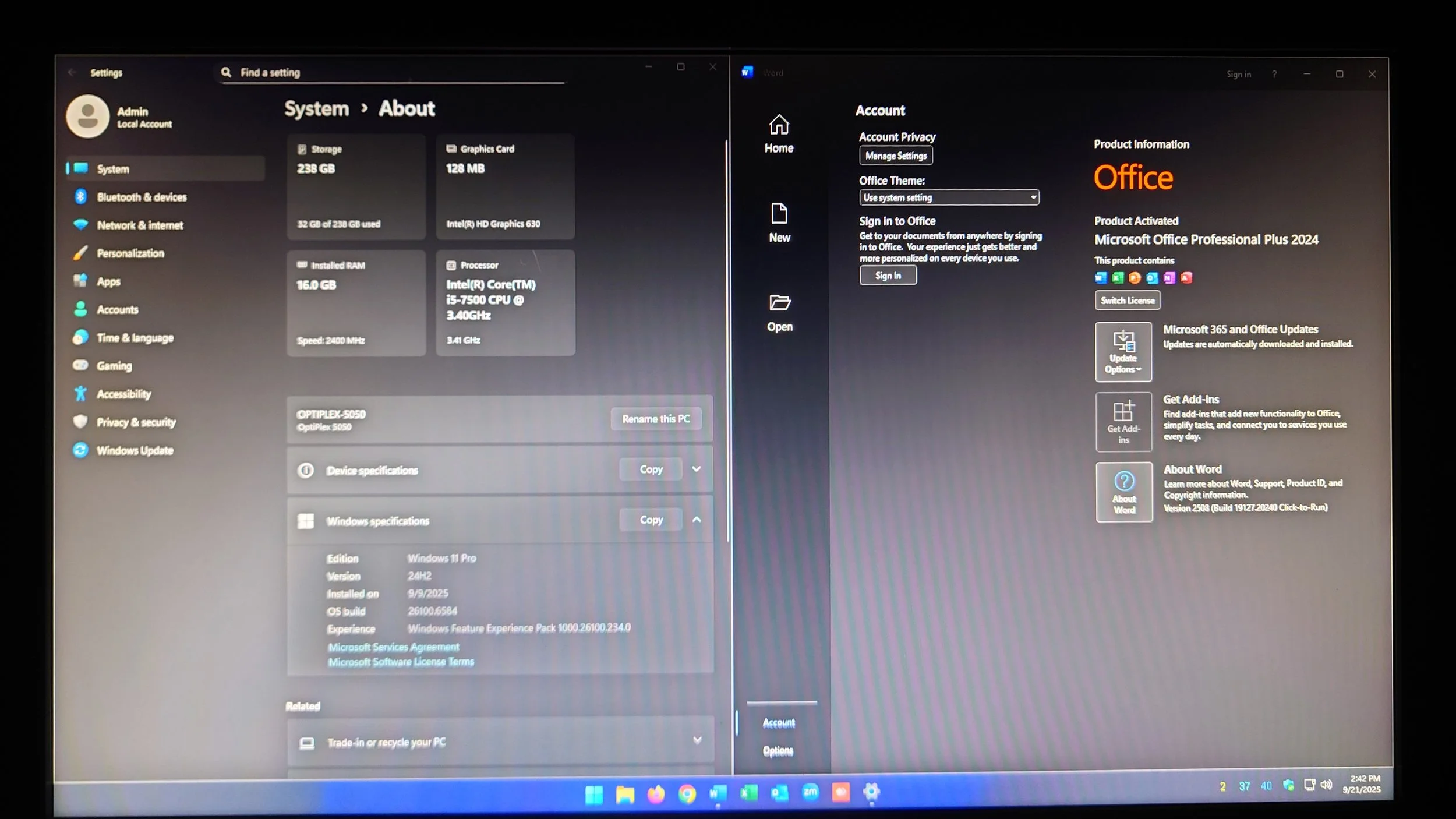Select Windows Update in Settings sidebar
Image resolution: width=1456 pixels, height=819 pixels.
click(x=135, y=450)
